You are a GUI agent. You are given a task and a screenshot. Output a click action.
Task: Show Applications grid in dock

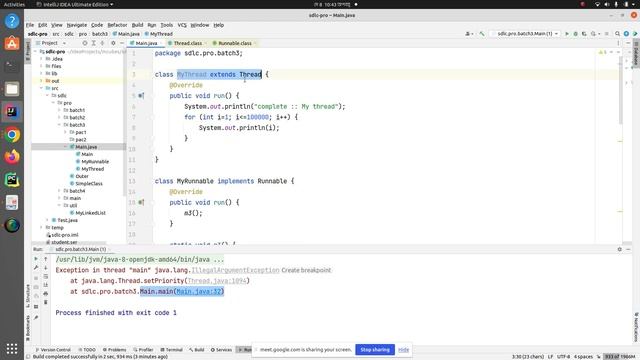coord(12,349)
